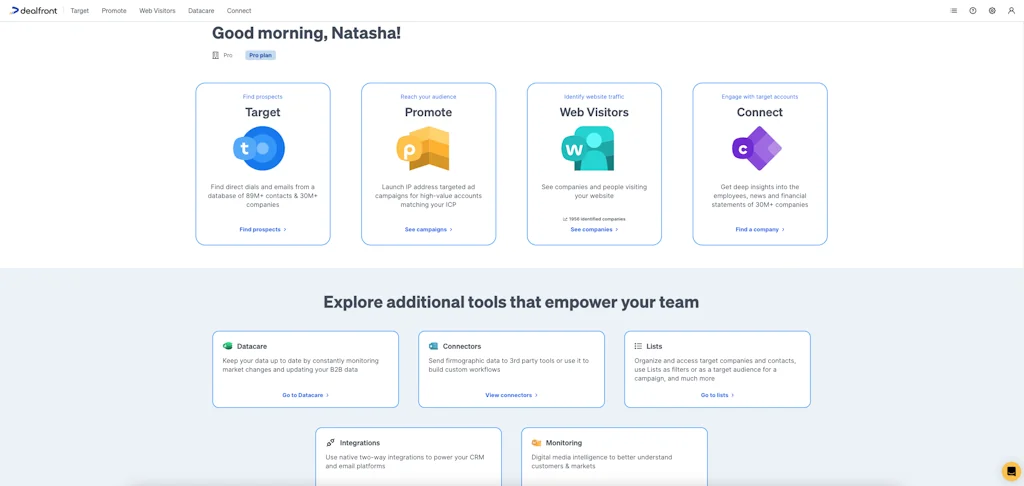This screenshot has height=486, width=1024.
Task: Click the Web Visitors card heading
Action: coord(594,112)
